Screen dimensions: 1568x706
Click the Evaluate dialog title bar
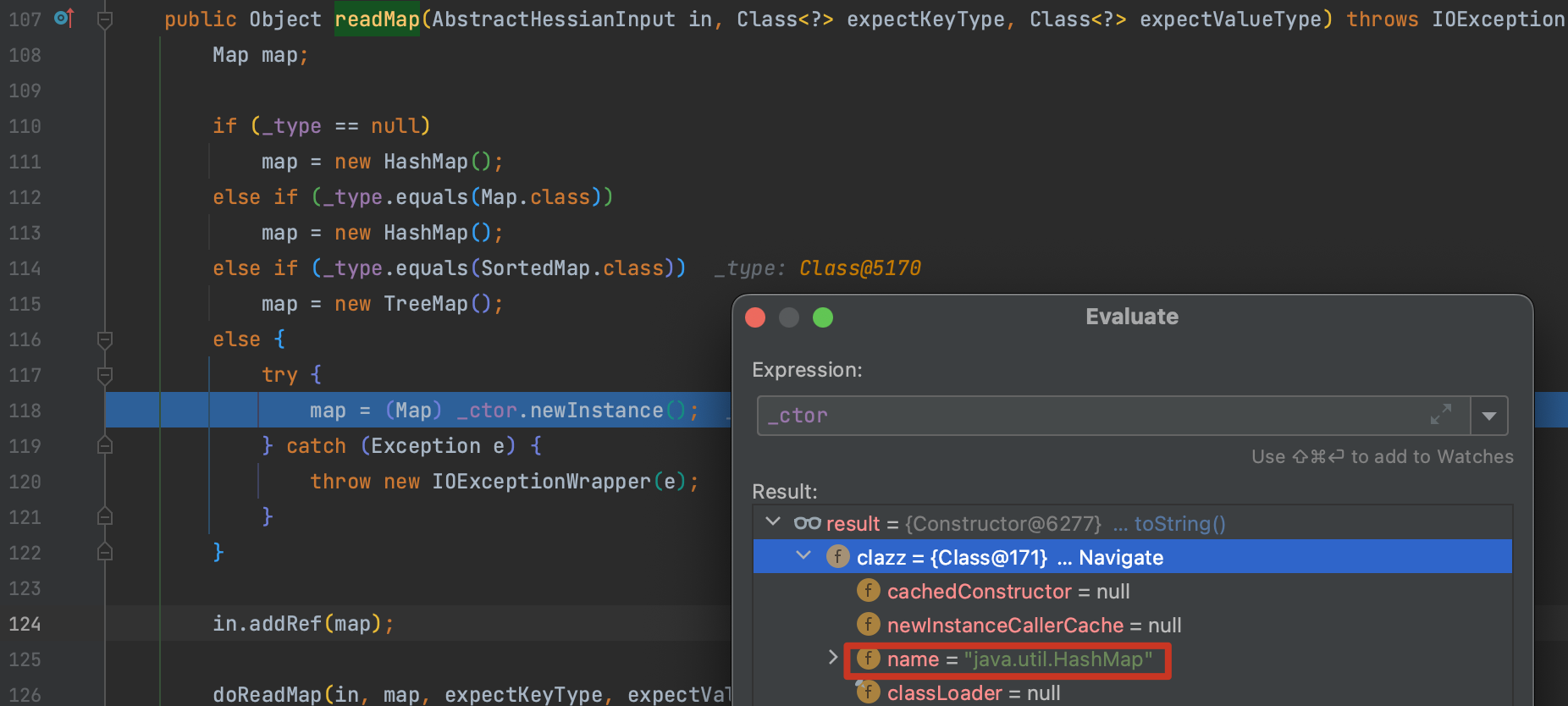click(x=1132, y=317)
